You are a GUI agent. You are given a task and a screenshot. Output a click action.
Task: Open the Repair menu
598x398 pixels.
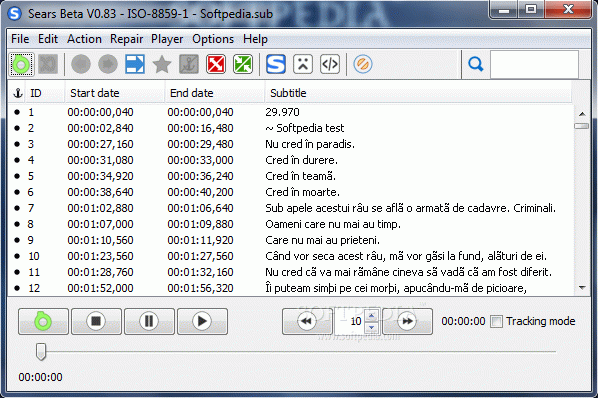click(126, 39)
